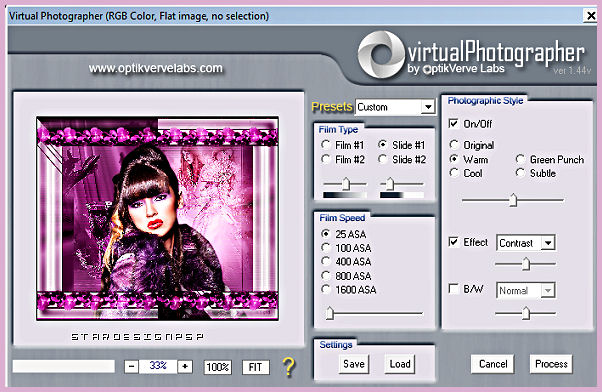Click the yellow question mark help icon

(x=289, y=367)
